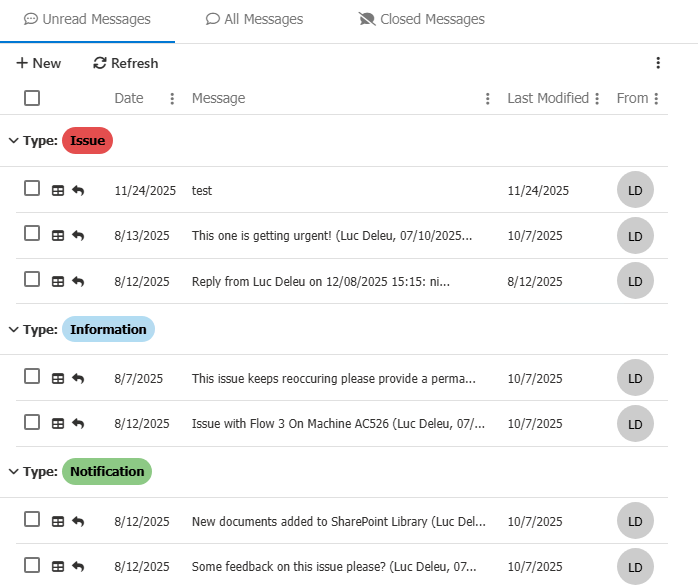The height and width of the screenshot is (587, 698).
Task: Select checkbox for 'Reply from Luc Deleu' row
Action: pyautogui.click(x=32, y=279)
